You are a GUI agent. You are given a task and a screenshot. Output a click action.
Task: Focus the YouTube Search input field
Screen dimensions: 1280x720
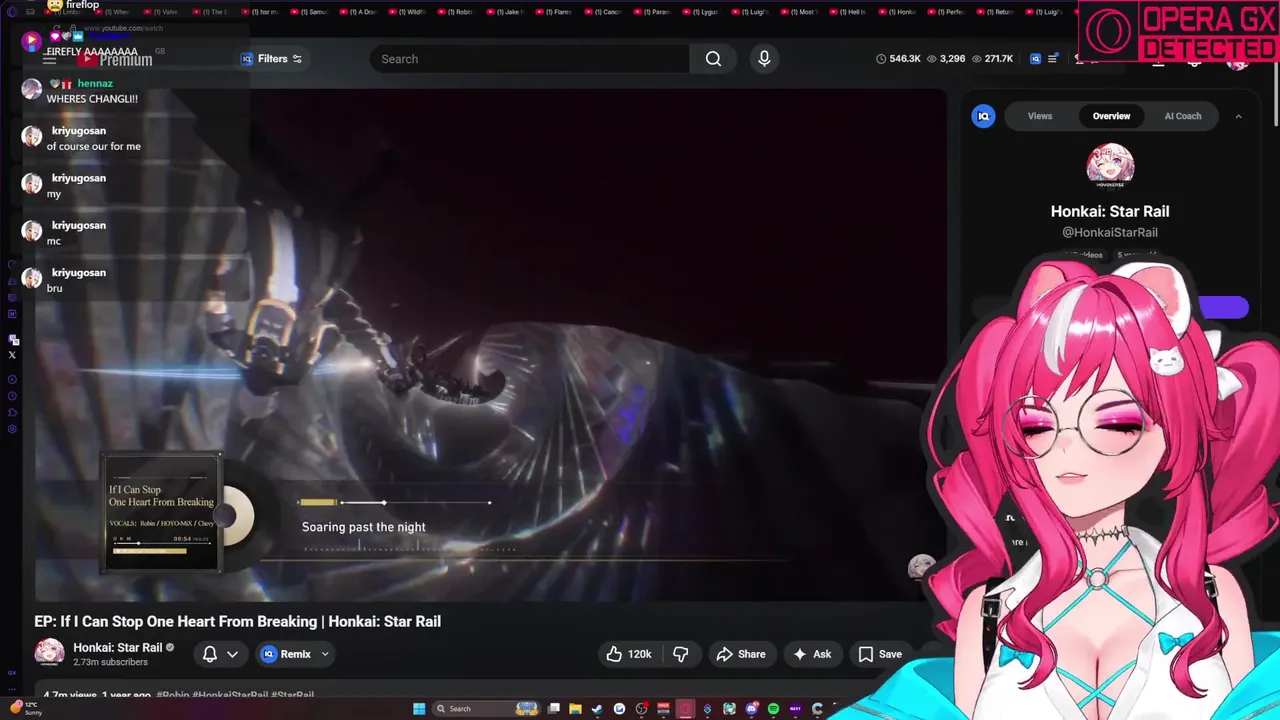[530, 59]
